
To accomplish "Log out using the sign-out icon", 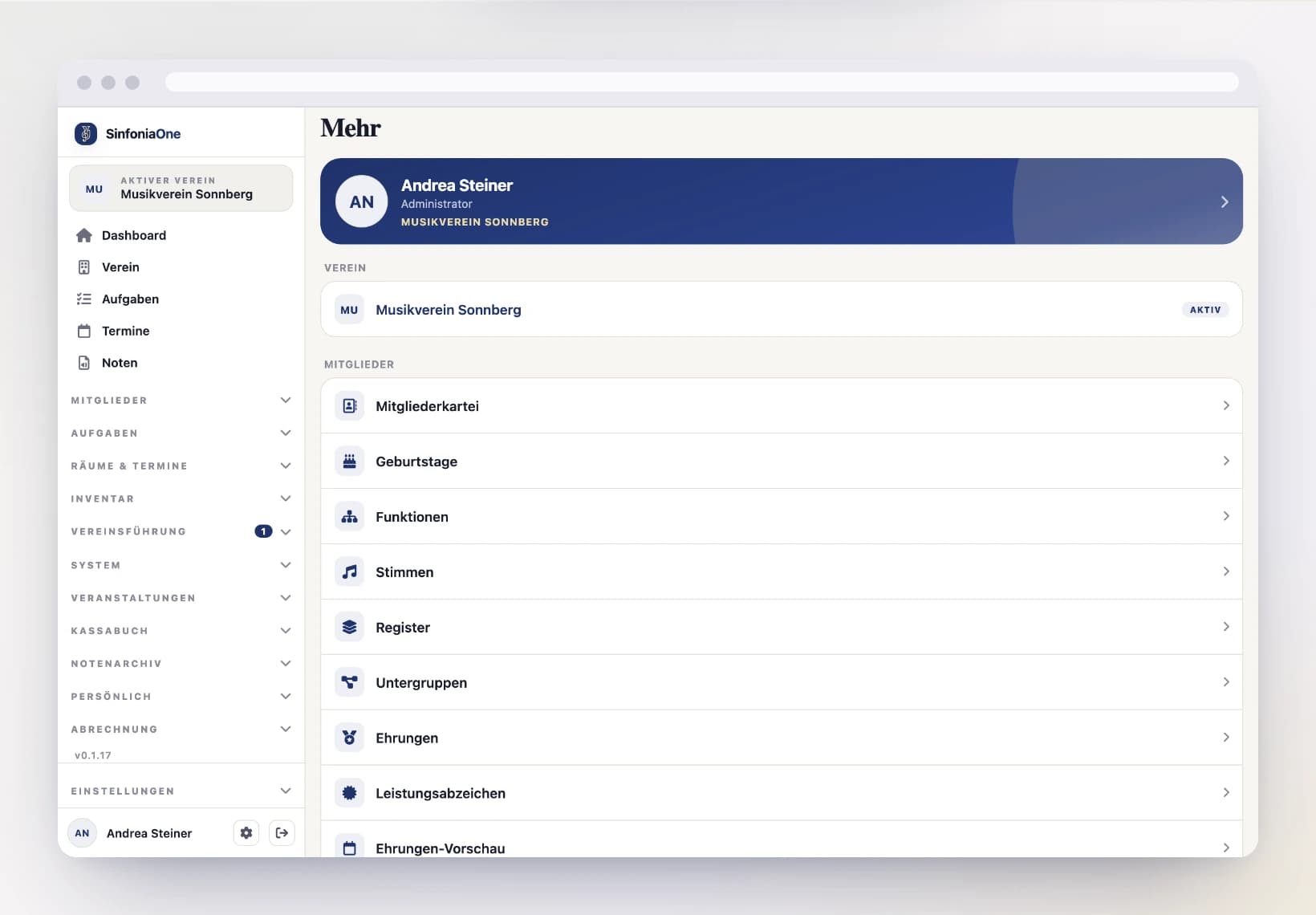I will coord(282,833).
